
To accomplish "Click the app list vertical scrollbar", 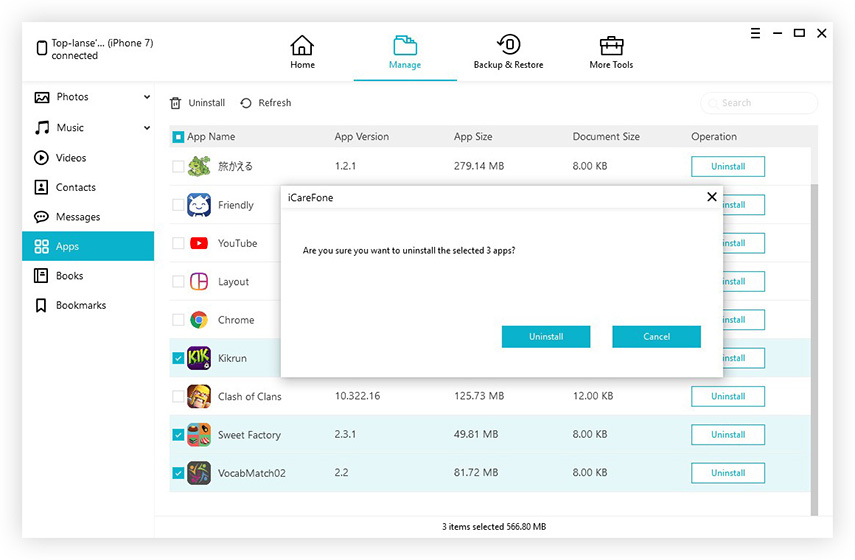I will pyautogui.click(x=813, y=300).
